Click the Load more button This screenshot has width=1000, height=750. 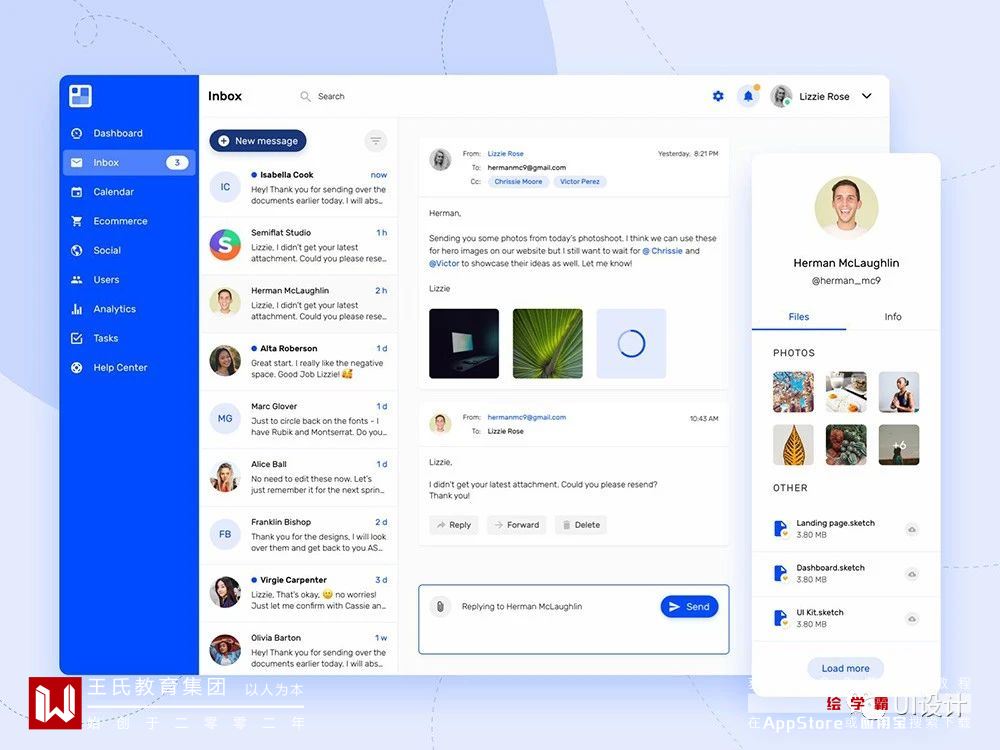click(846, 668)
